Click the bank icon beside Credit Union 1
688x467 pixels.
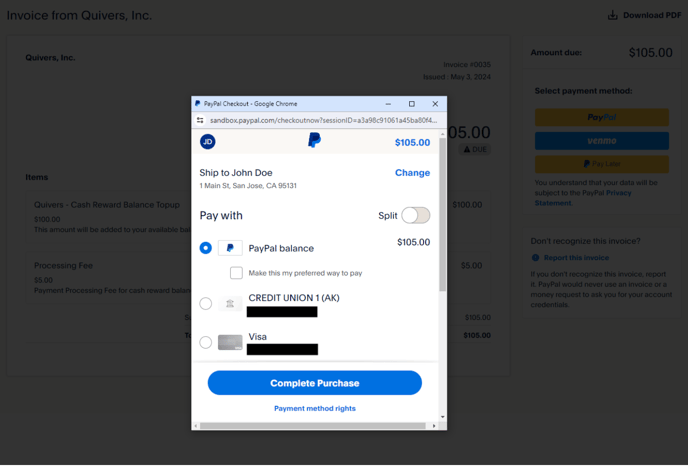[230, 304]
